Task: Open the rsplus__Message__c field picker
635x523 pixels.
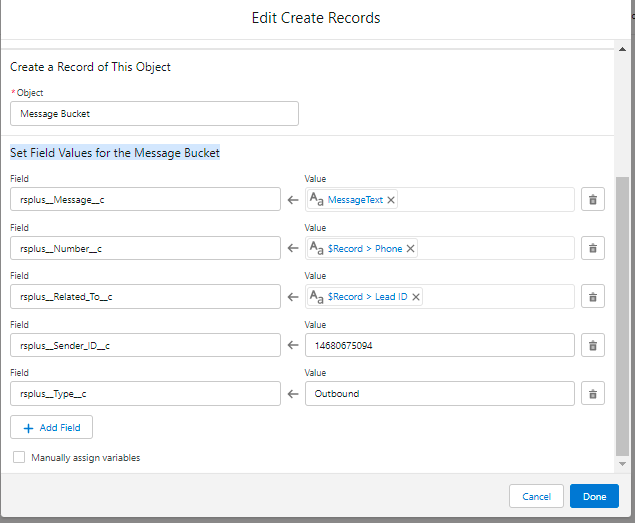Action: tap(145, 200)
